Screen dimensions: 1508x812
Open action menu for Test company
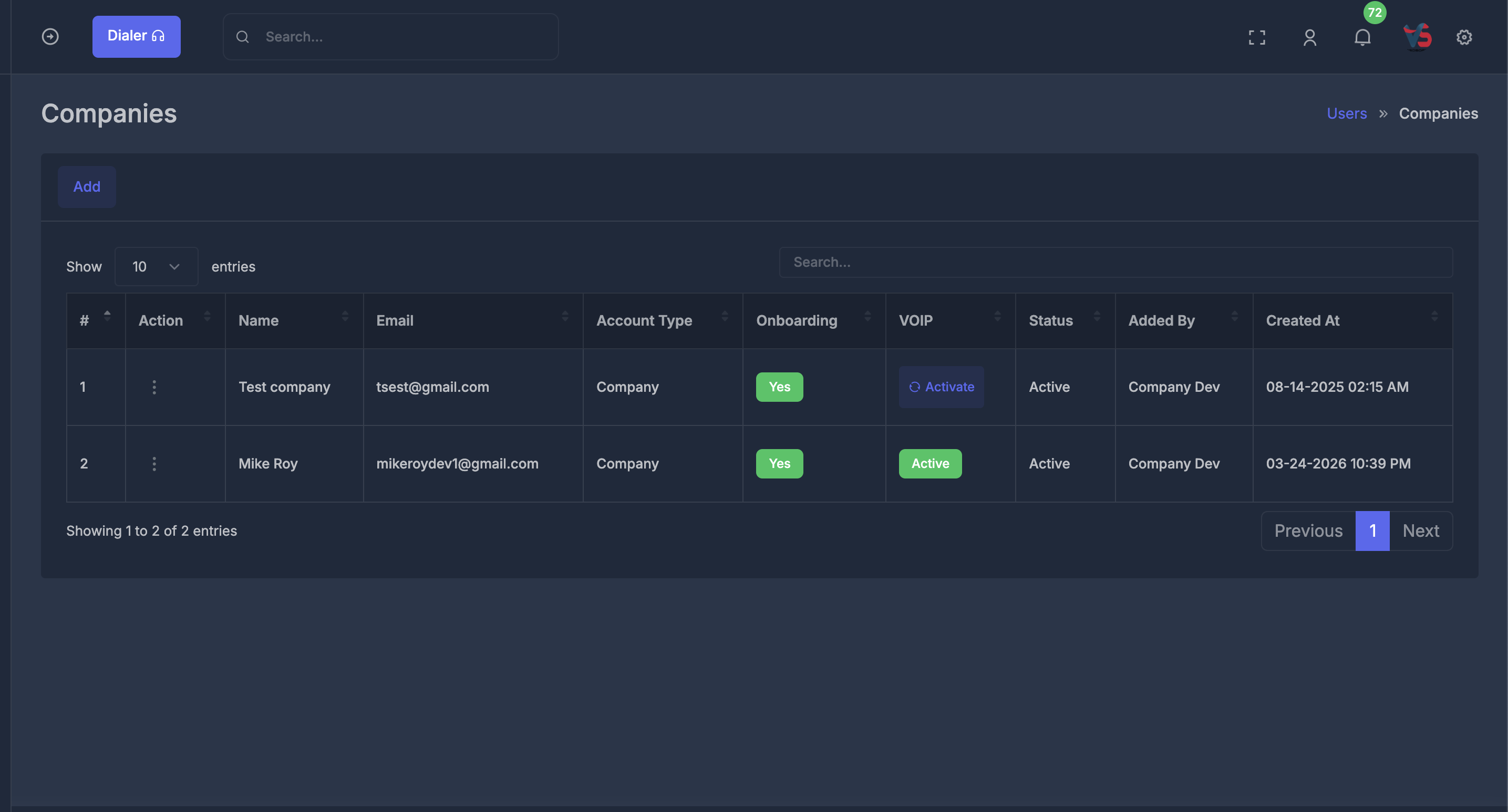coord(154,387)
